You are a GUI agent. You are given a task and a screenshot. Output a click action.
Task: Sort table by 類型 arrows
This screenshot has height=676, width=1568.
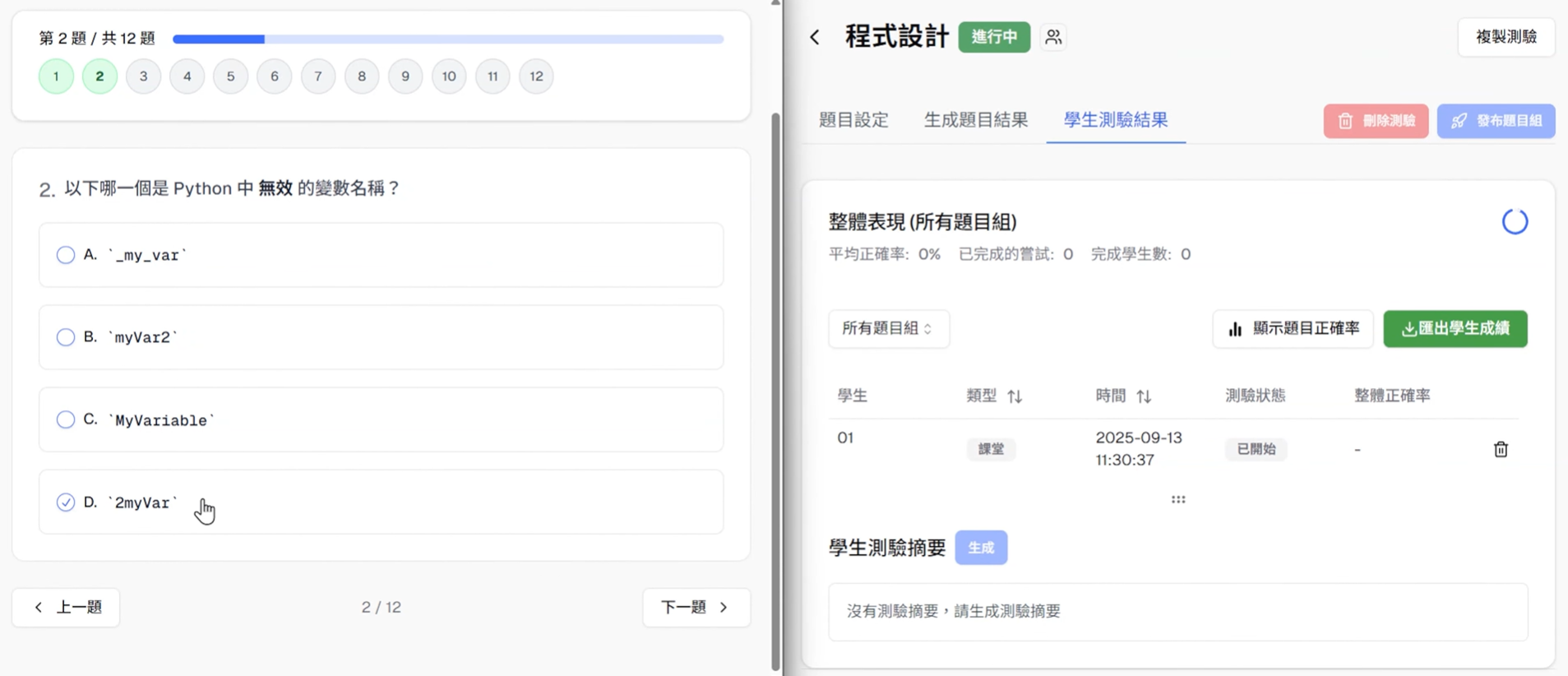pos(1015,396)
